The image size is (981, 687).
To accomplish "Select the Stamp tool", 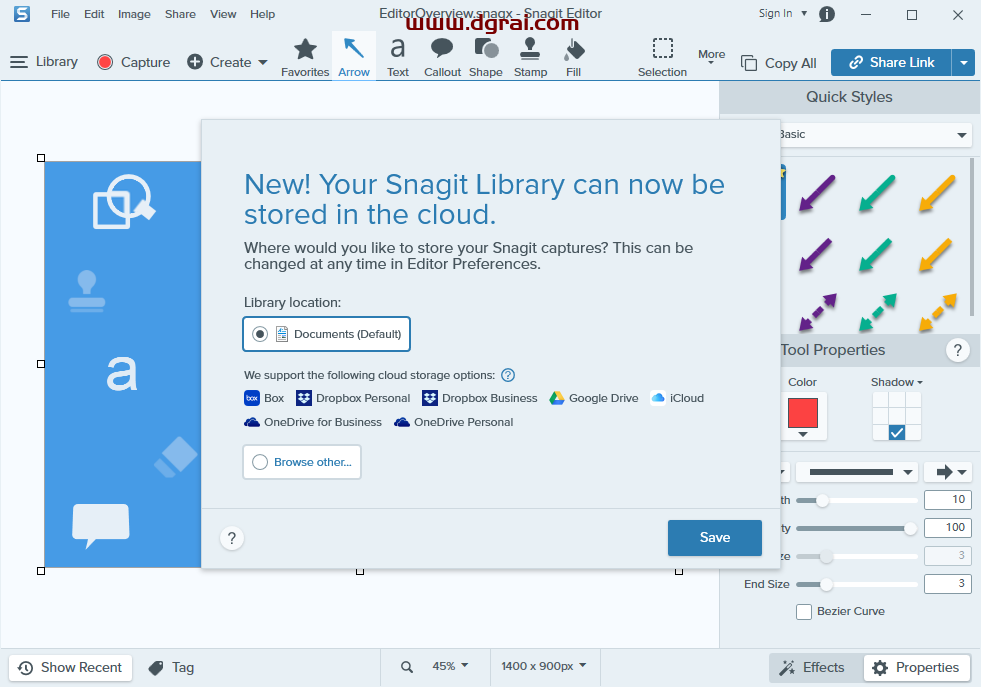I will click(x=531, y=57).
